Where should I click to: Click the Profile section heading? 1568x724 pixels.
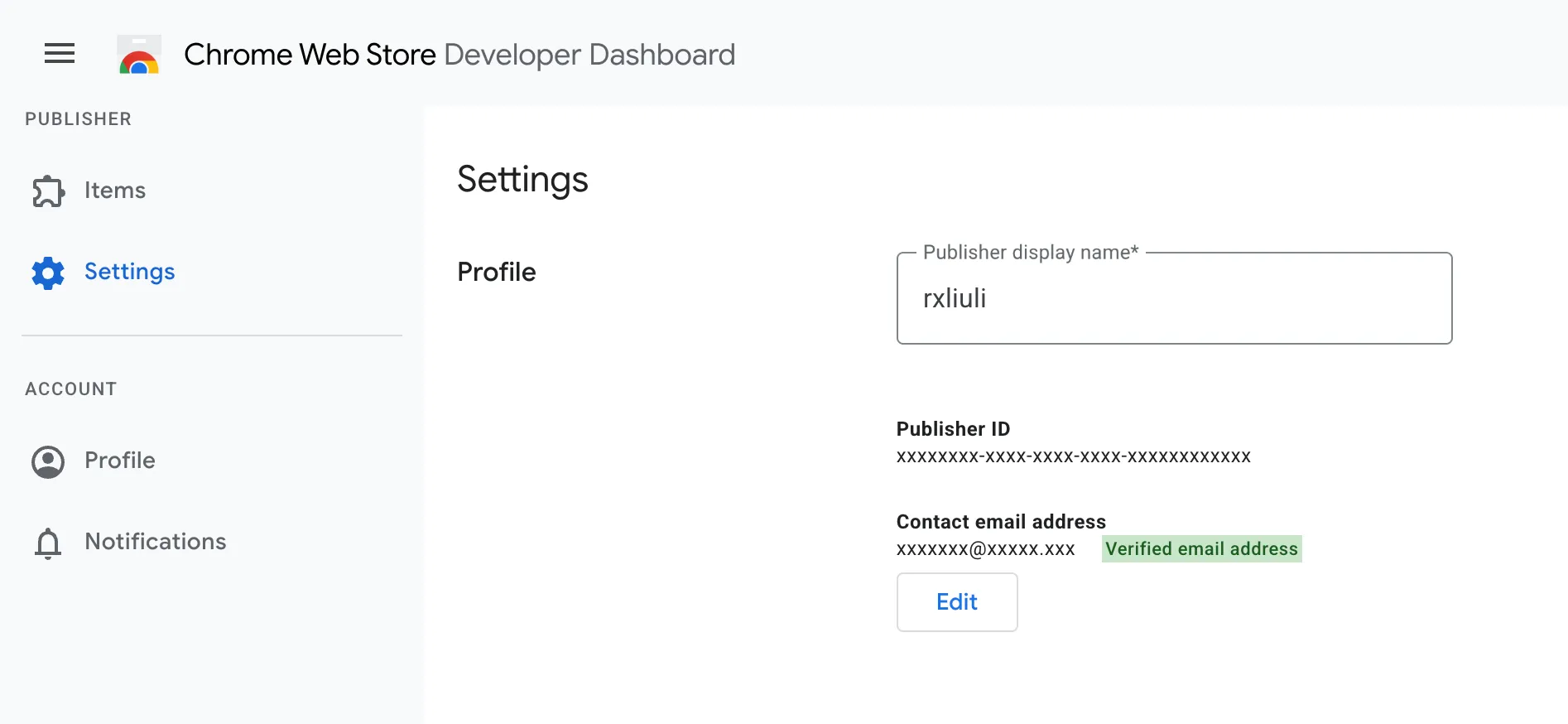(x=497, y=272)
